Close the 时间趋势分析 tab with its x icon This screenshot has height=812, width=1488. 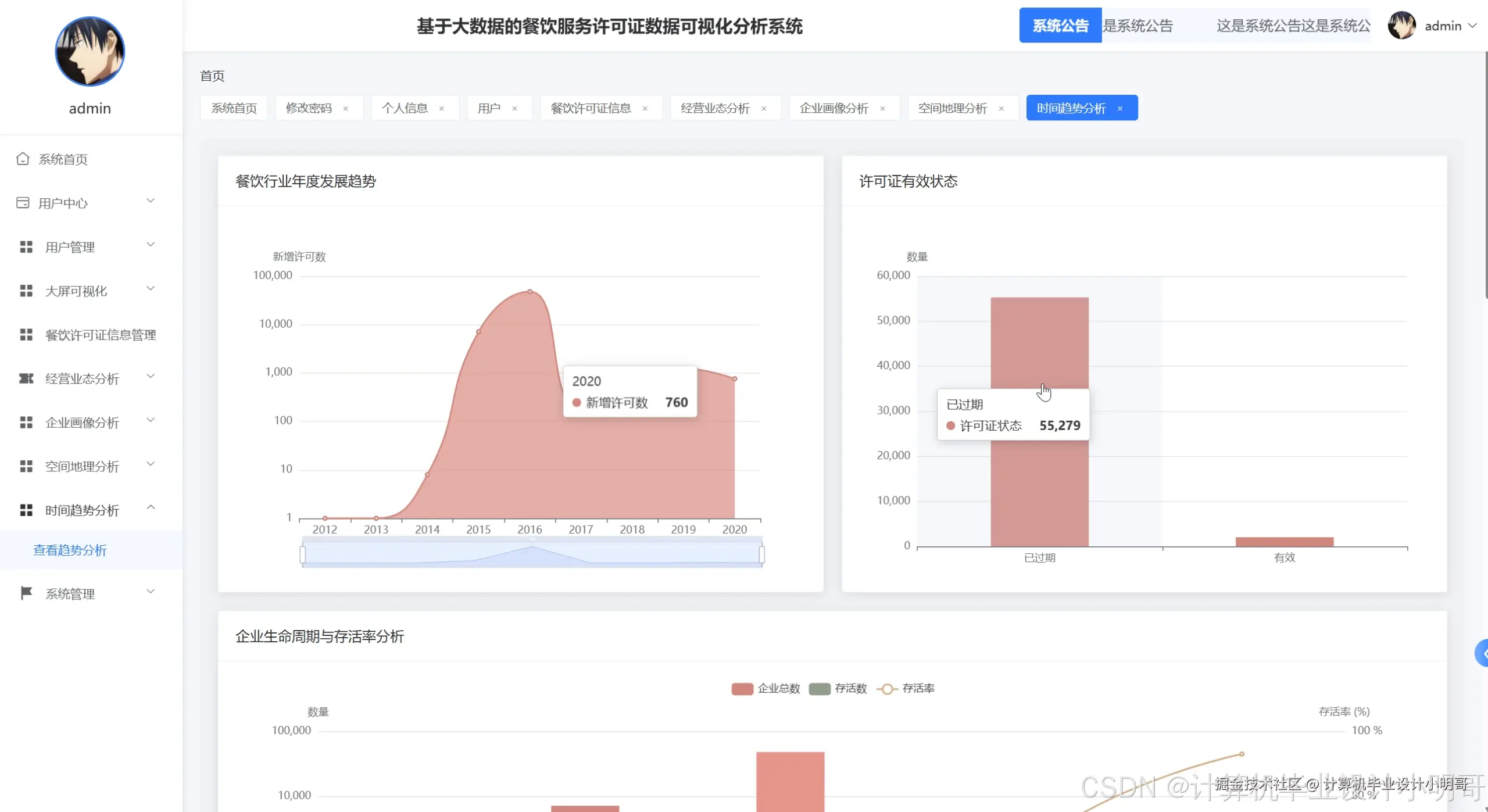point(1120,109)
